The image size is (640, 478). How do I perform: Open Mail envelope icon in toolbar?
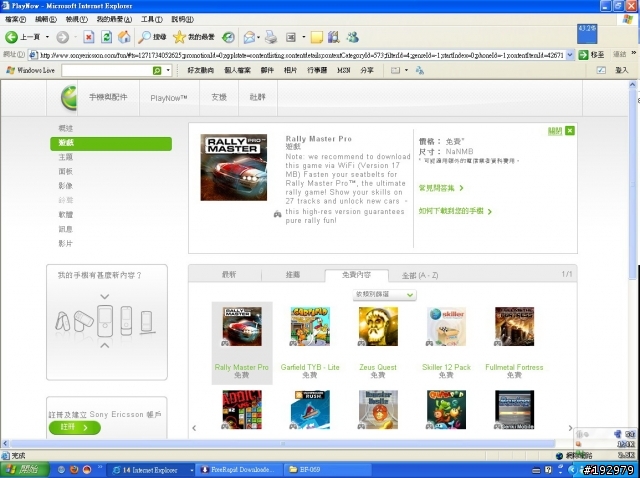click(x=249, y=37)
